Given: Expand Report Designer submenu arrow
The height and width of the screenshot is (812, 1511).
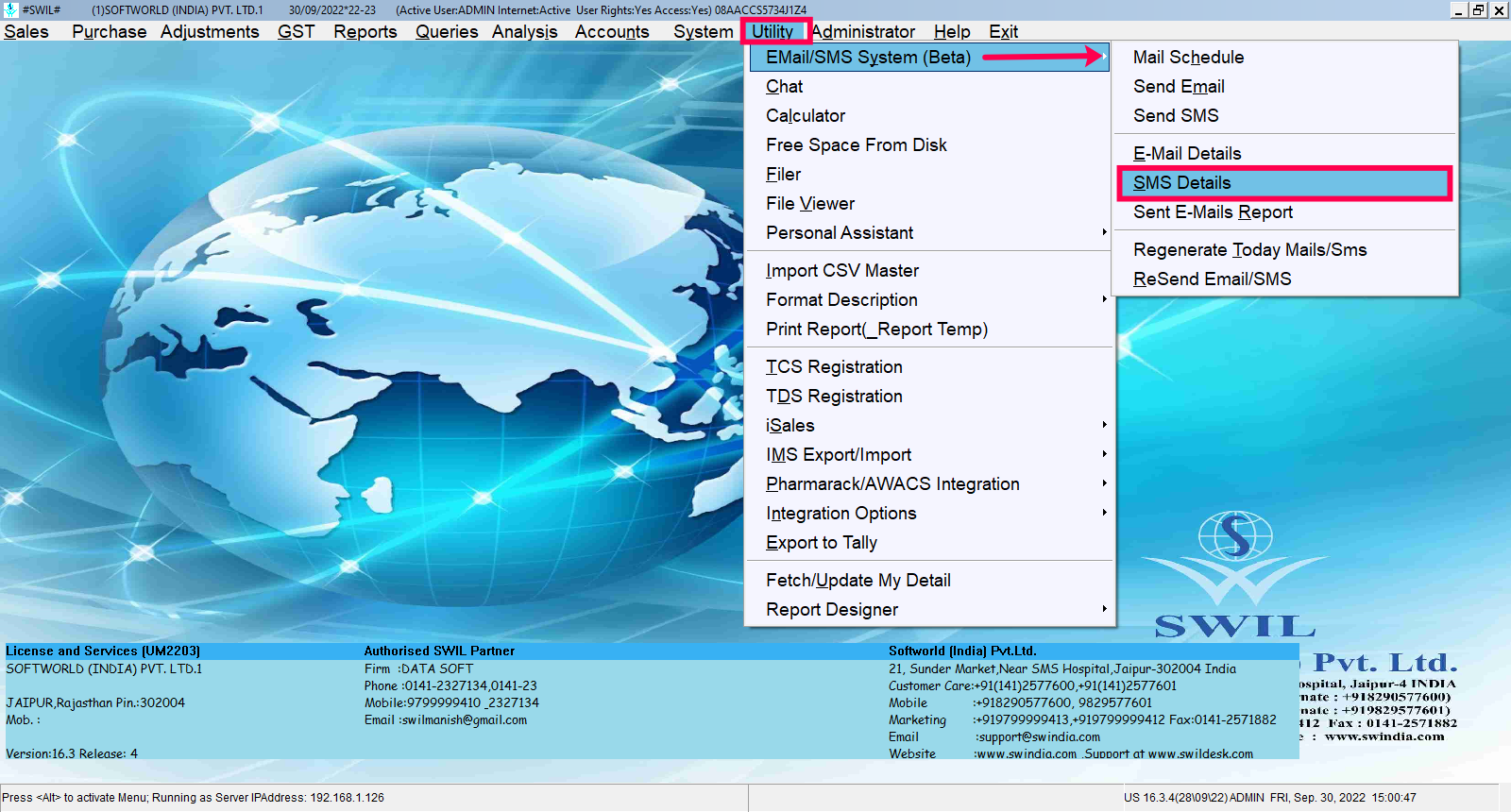Looking at the screenshot, I should [1104, 609].
